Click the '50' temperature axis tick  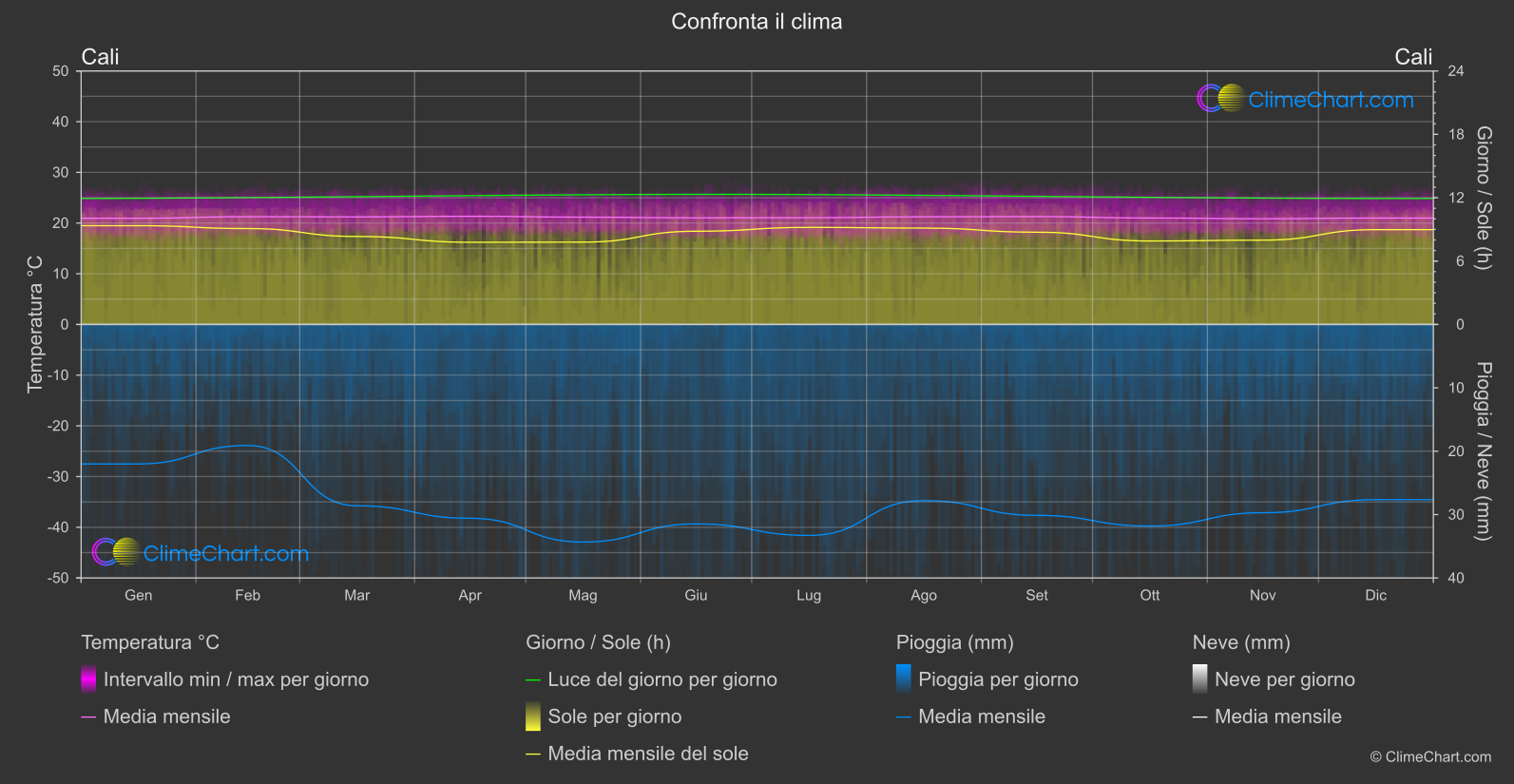(x=61, y=71)
